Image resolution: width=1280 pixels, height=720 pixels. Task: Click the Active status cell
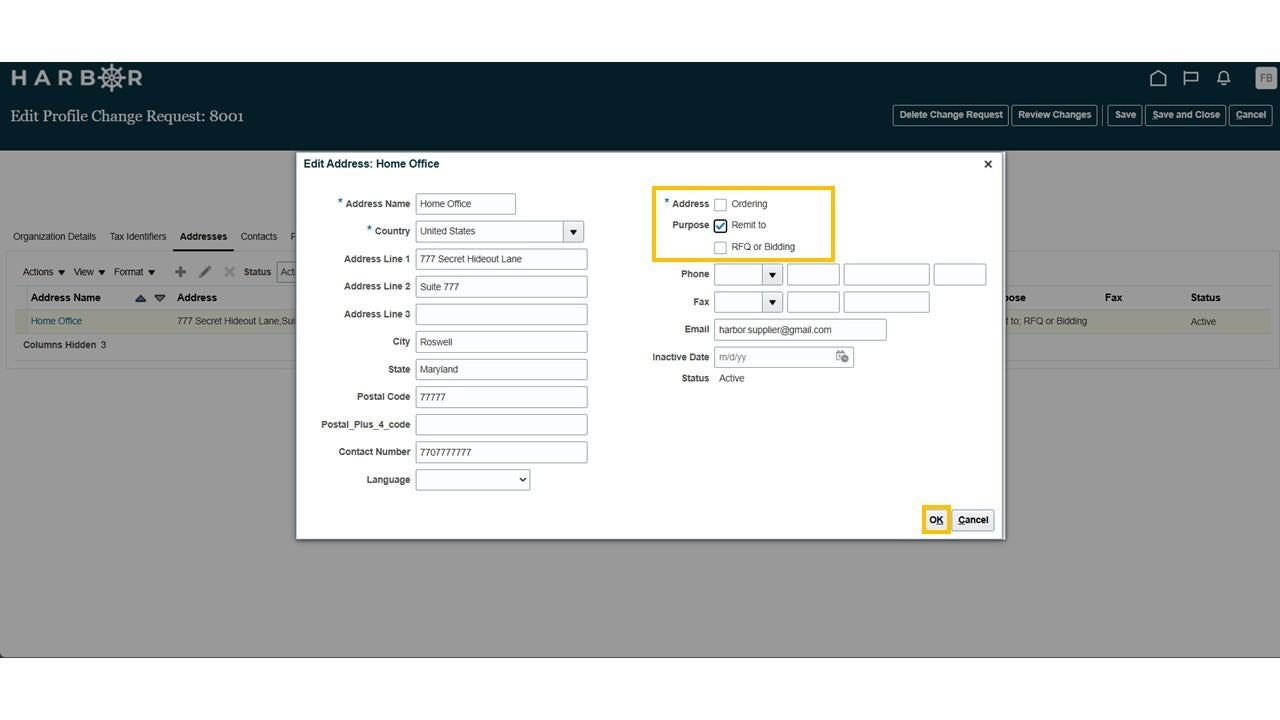pos(1203,322)
